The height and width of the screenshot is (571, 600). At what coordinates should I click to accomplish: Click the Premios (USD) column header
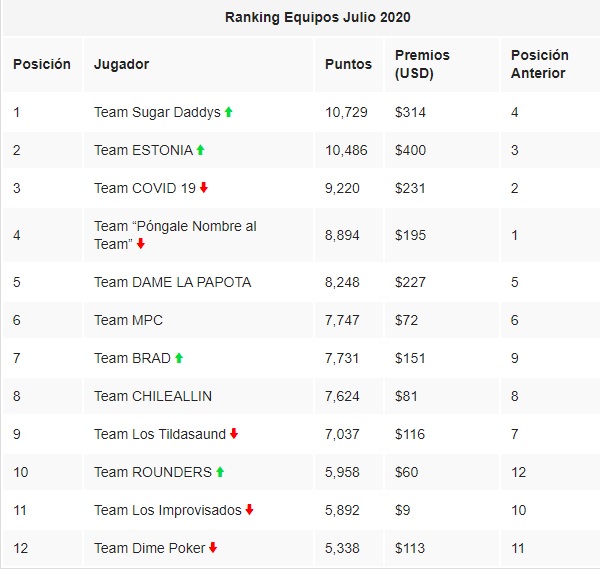(422, 64)
